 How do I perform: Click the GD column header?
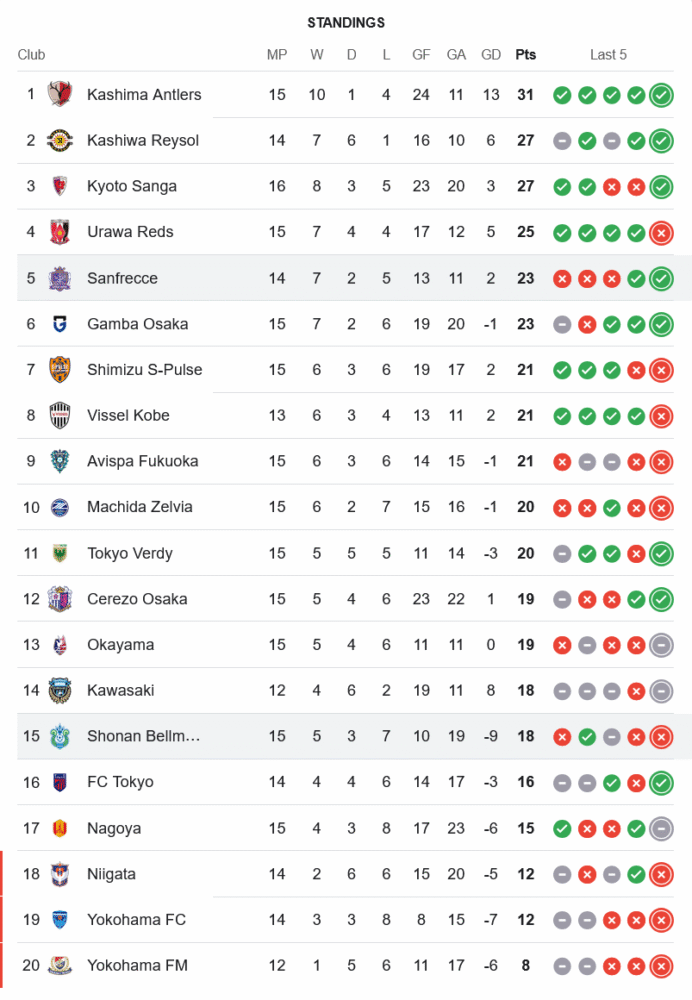[491, 55]
